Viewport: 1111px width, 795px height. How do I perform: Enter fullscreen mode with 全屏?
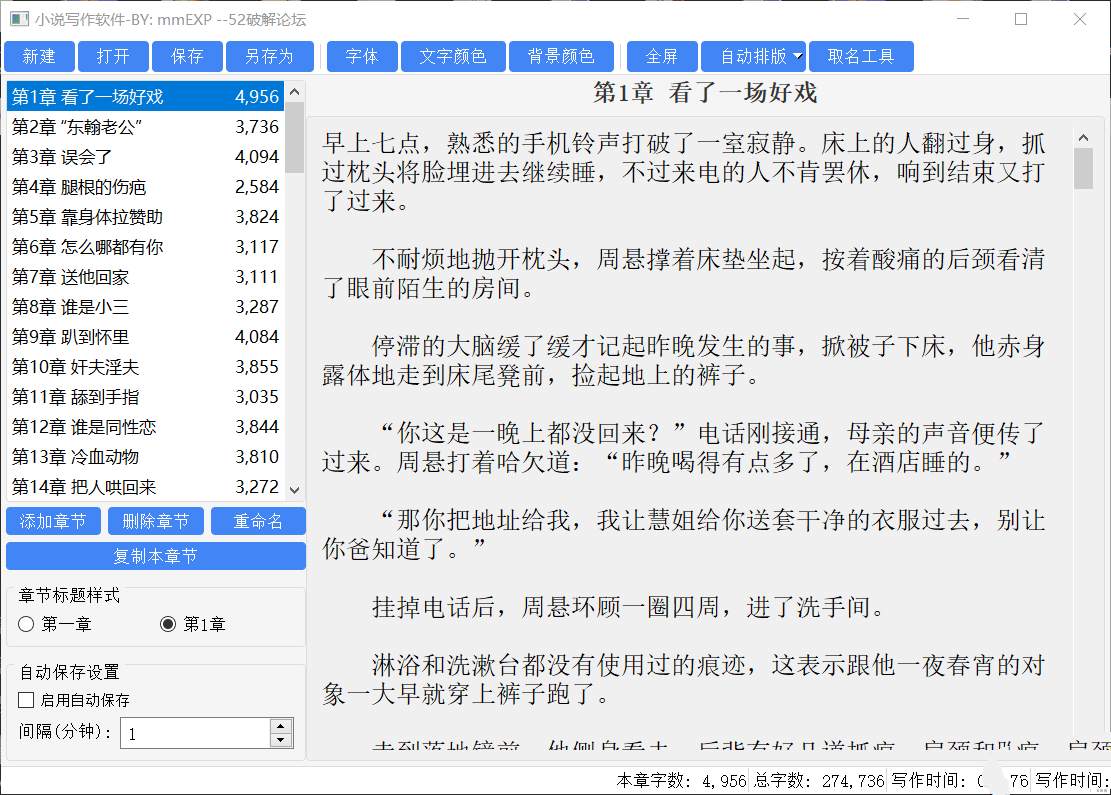[662, 57]
